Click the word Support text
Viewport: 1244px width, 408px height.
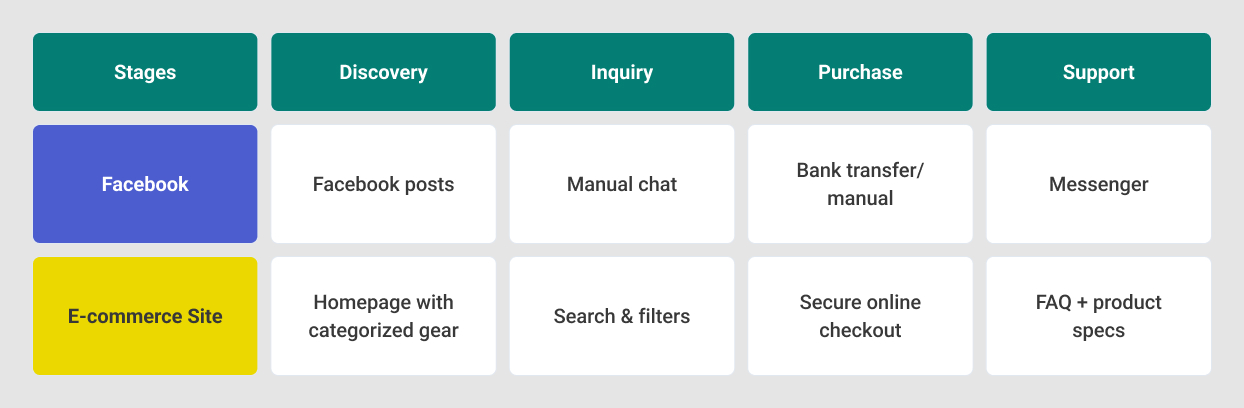tap(1099, 73)
